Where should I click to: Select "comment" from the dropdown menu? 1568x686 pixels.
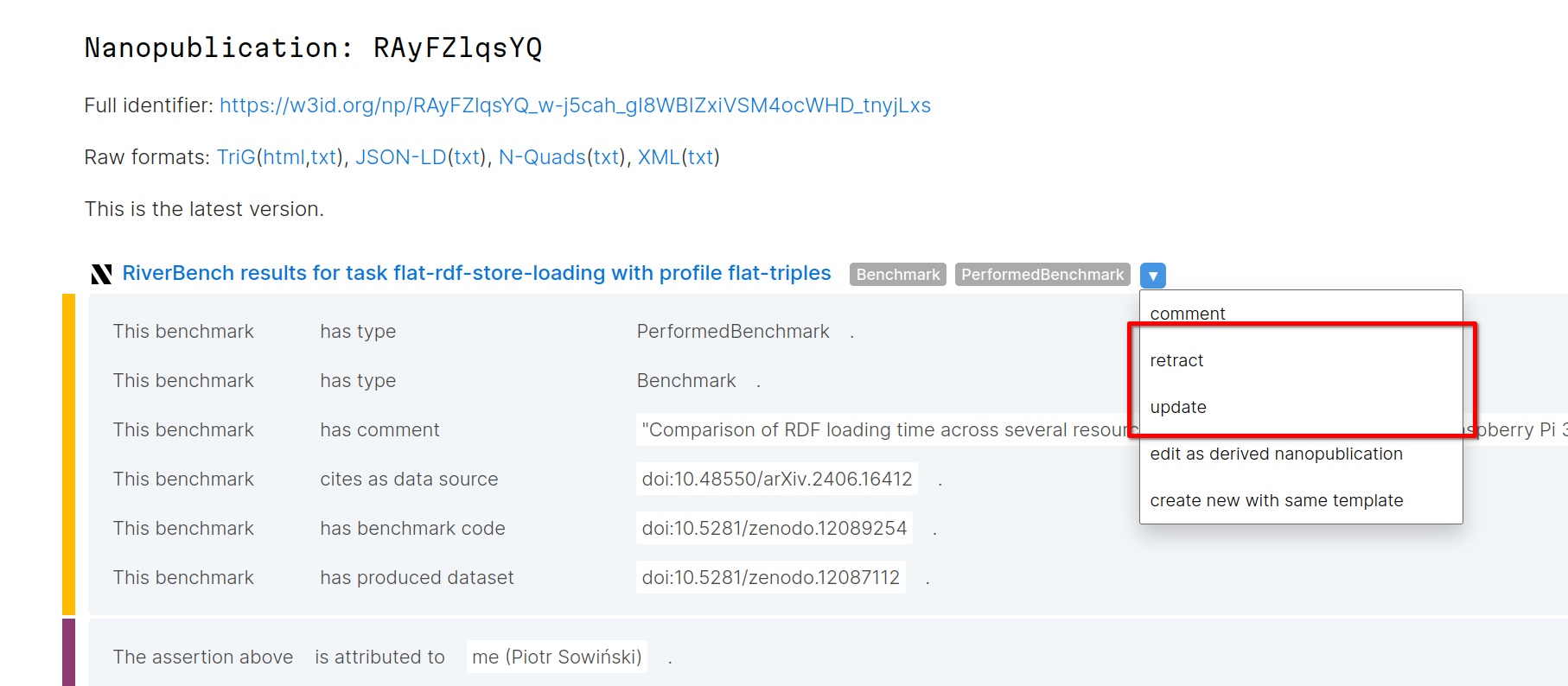(1187, 314)
